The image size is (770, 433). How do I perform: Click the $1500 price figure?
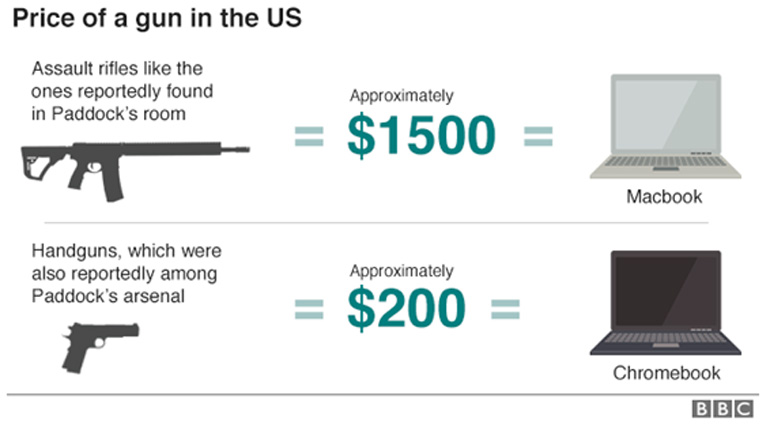pos(421,136)
